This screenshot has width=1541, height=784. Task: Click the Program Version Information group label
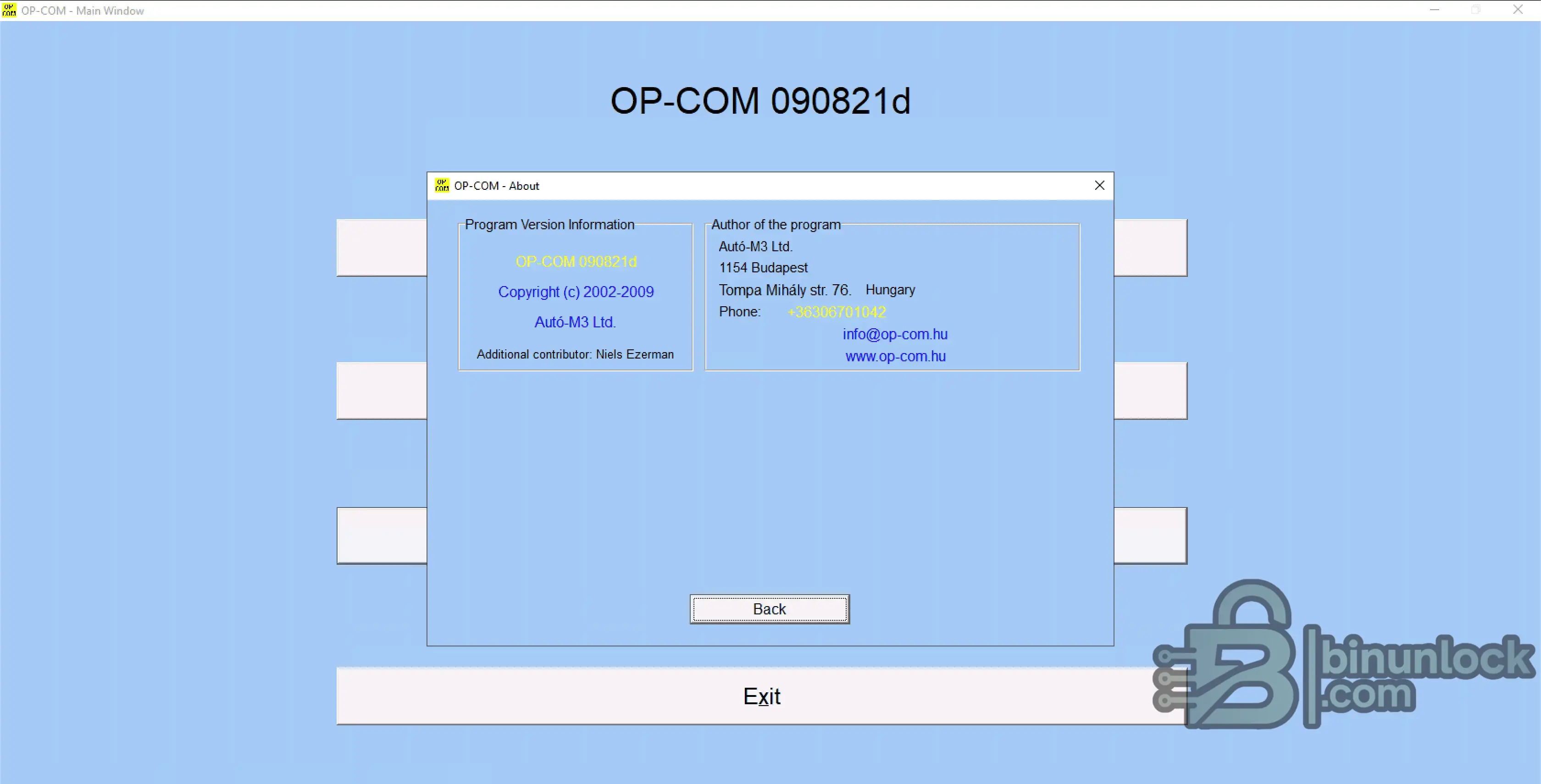(550, 225)
